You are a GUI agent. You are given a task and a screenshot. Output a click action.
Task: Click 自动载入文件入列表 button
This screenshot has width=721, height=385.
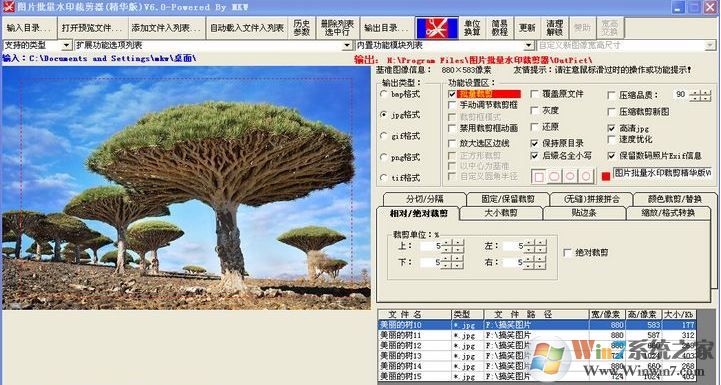[x=246, y=28]
